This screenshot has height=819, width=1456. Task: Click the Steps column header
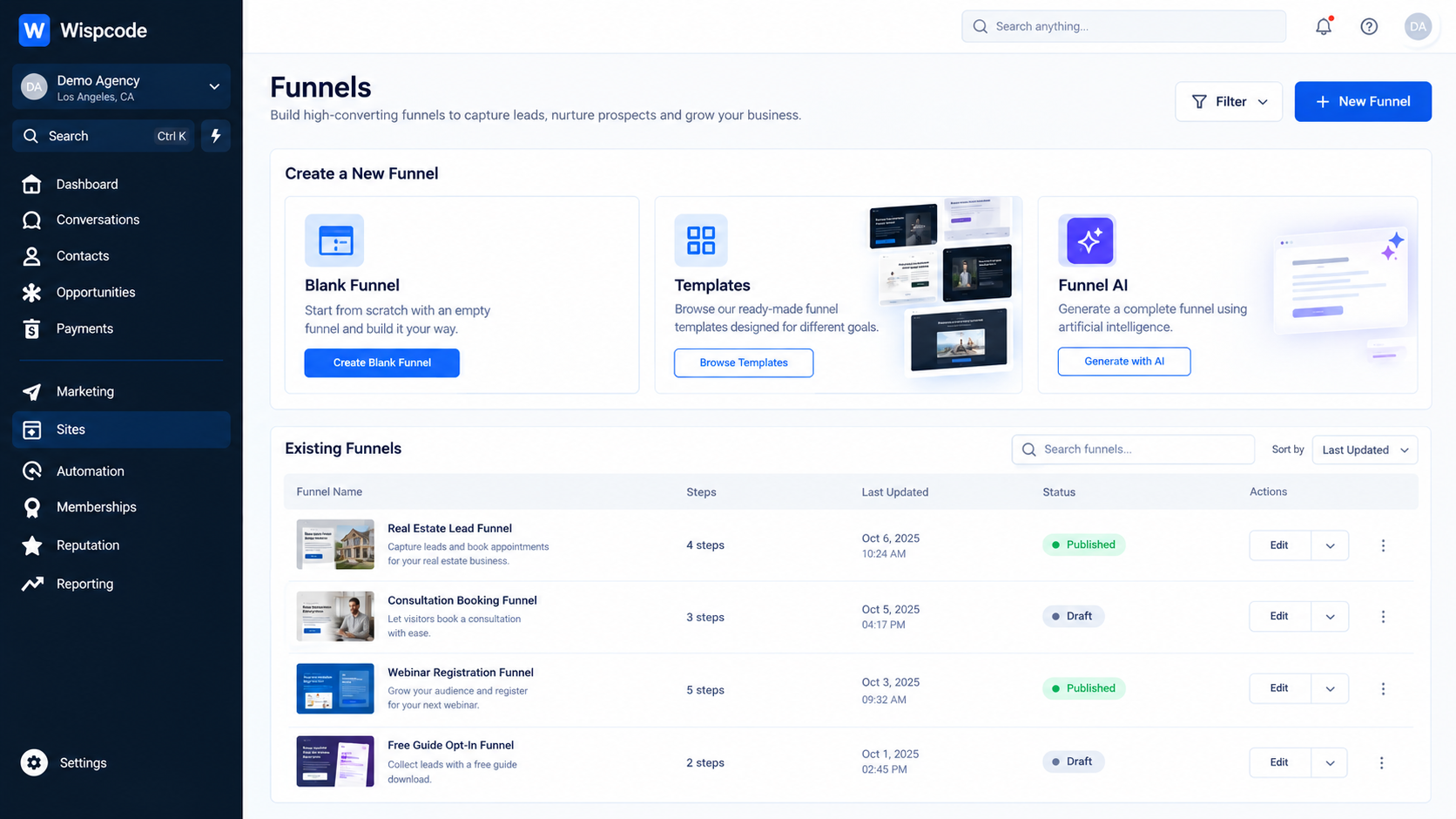pos(701,492)
